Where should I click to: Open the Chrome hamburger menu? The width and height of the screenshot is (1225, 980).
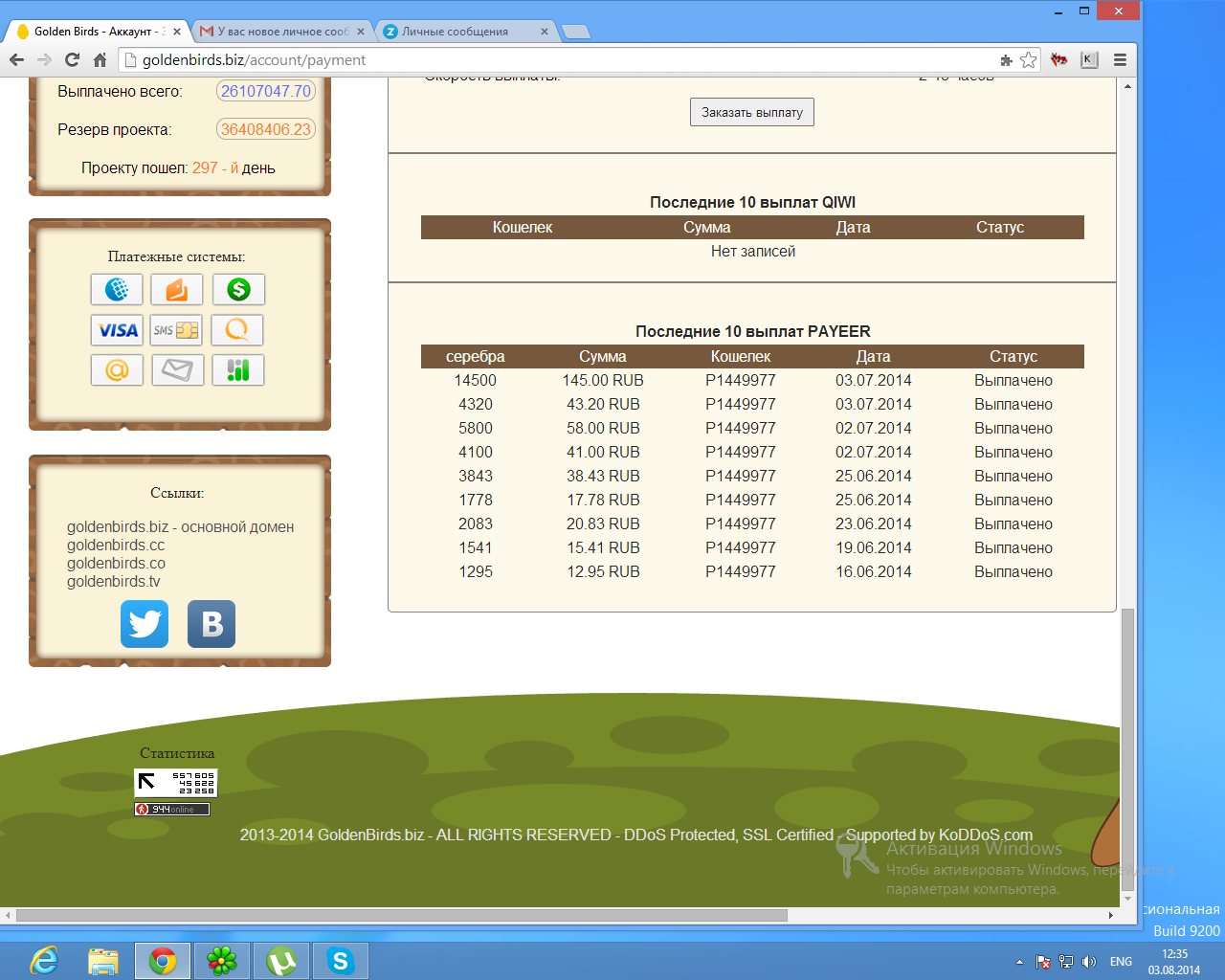[x=1120, y=59]
